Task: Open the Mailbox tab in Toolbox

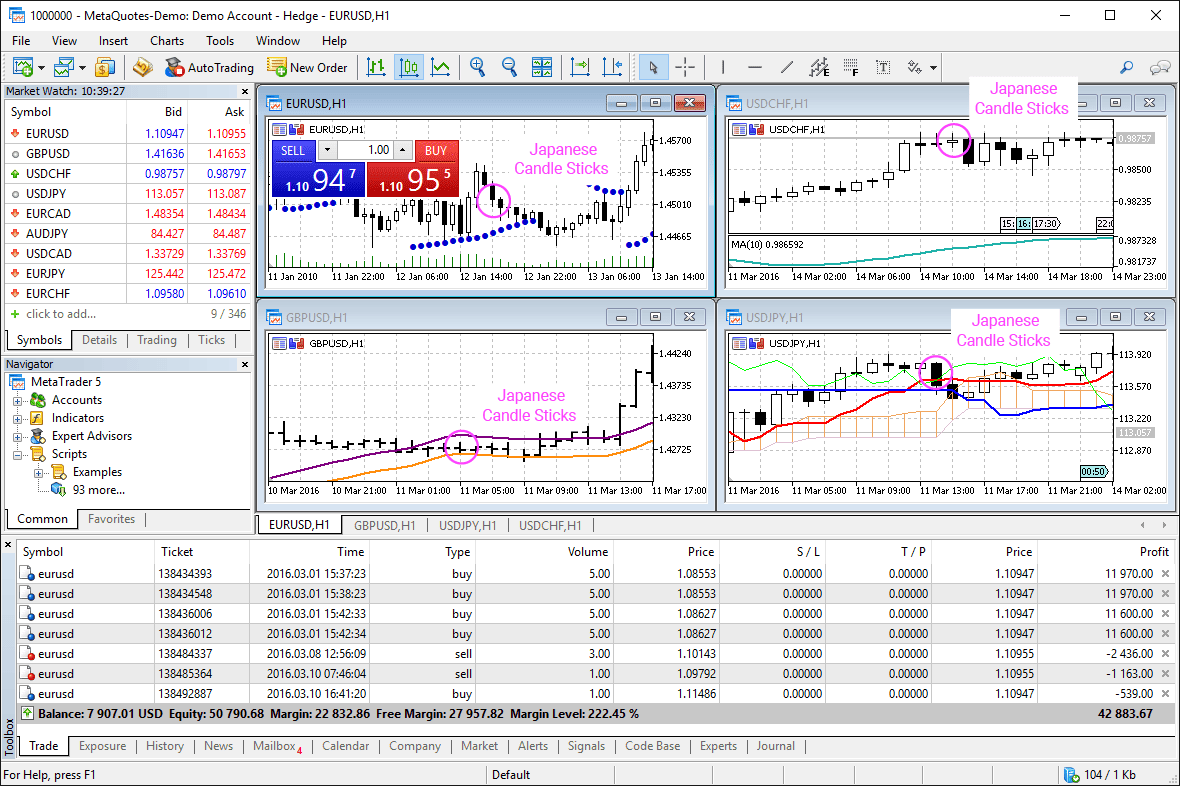Action: click(x=277, y=745)
